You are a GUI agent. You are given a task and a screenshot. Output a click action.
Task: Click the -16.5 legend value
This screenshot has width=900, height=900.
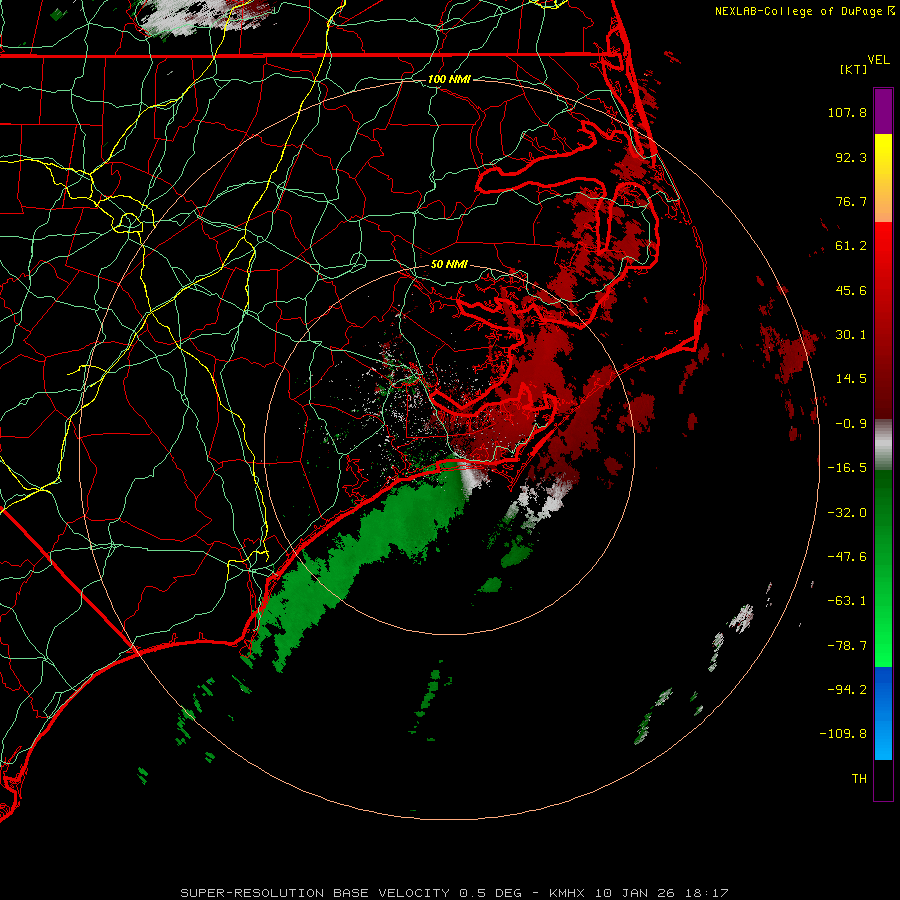[847, 468]
